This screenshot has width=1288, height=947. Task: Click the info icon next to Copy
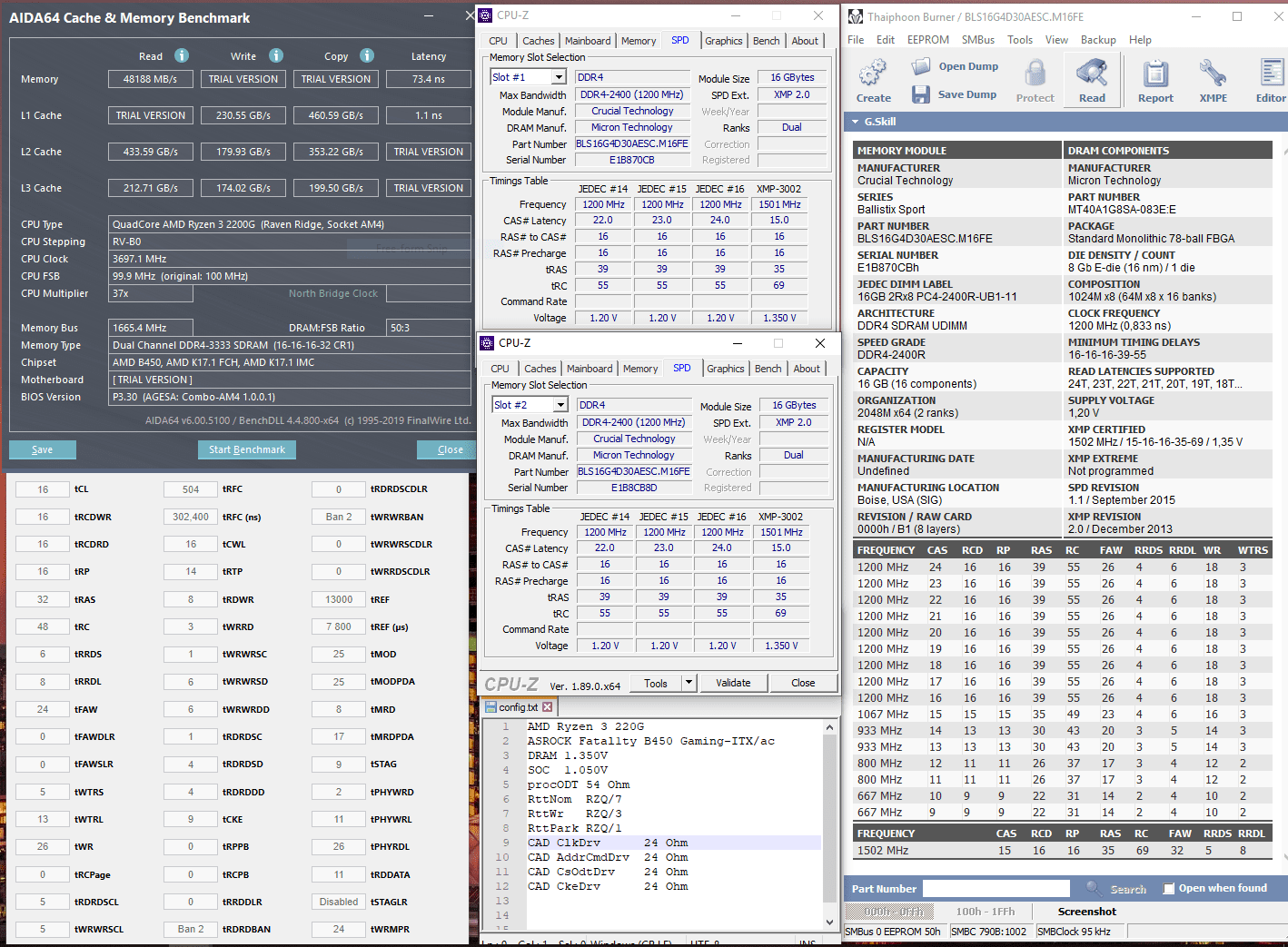[x=367, y=55]
